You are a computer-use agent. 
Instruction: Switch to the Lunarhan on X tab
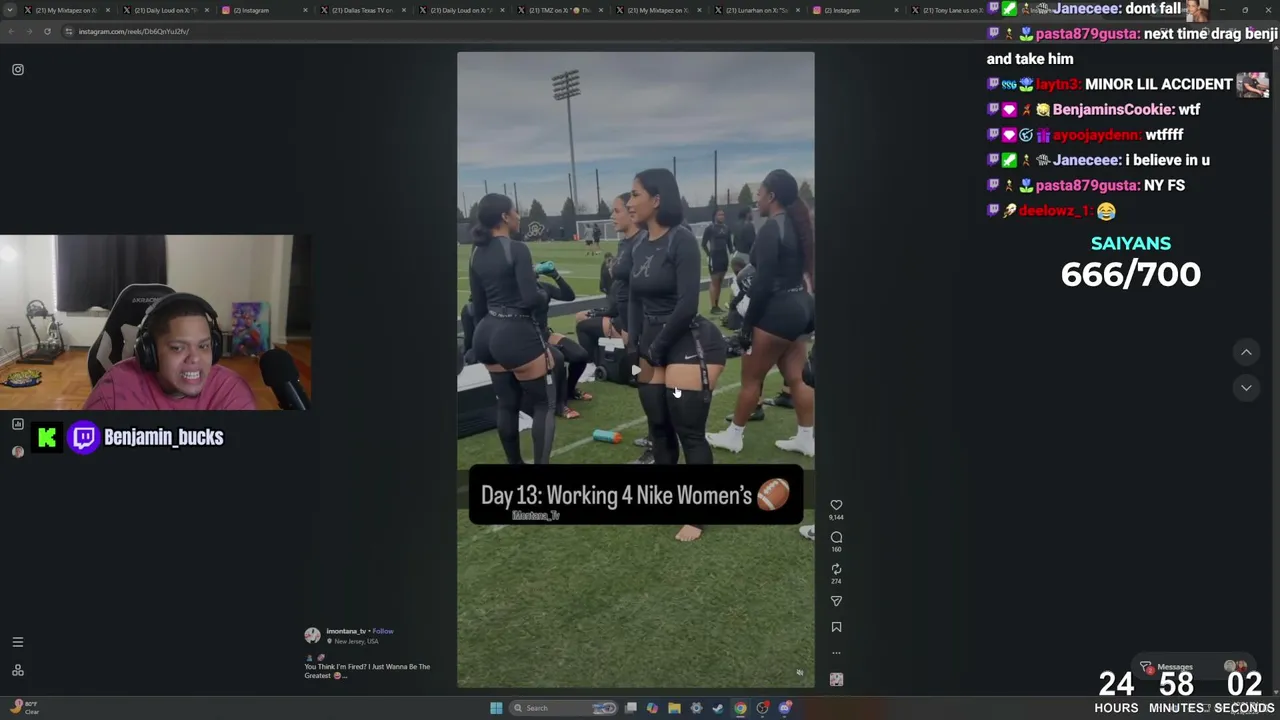[755, 10]
